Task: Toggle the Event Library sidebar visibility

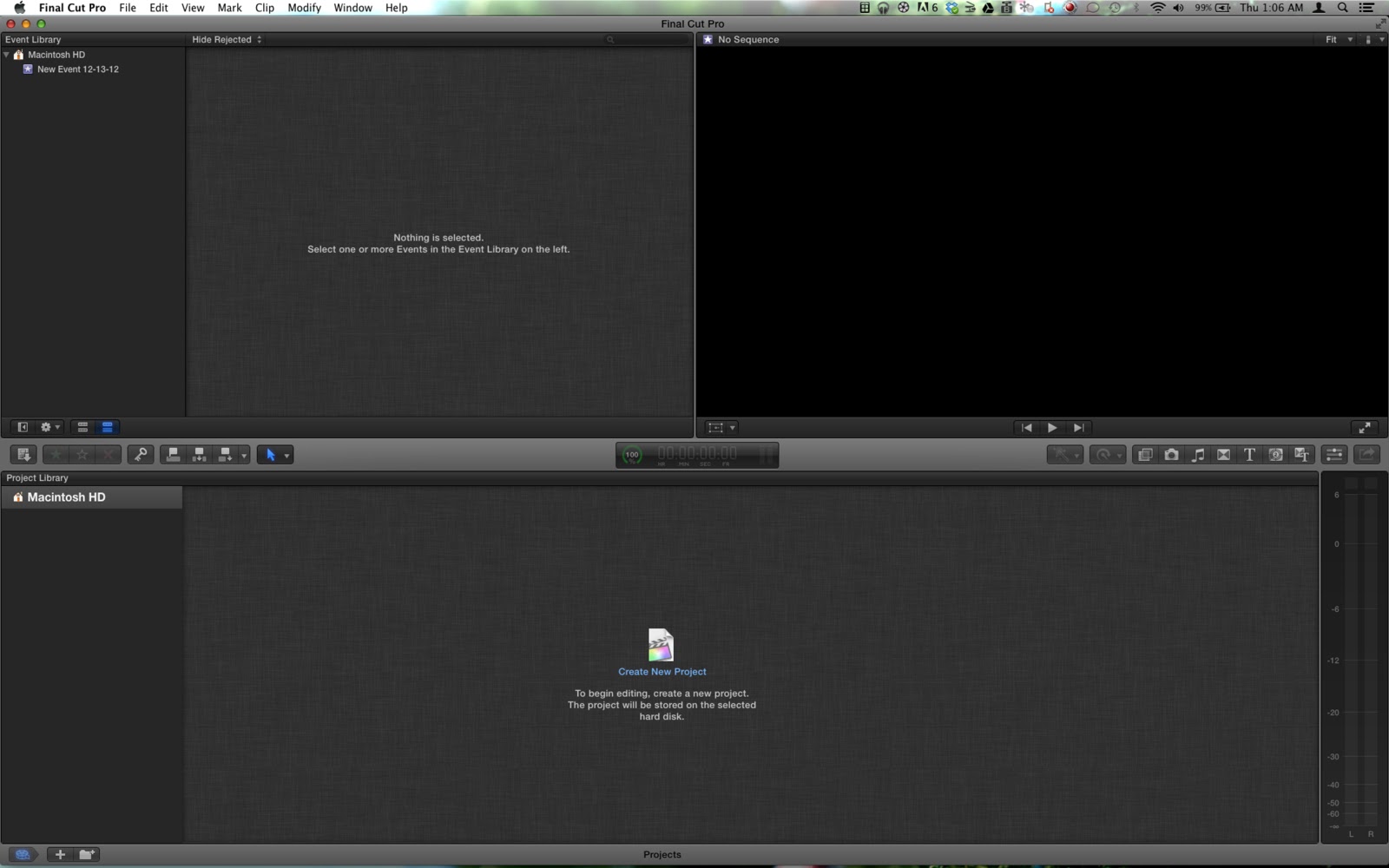Action: pos(23,427)
